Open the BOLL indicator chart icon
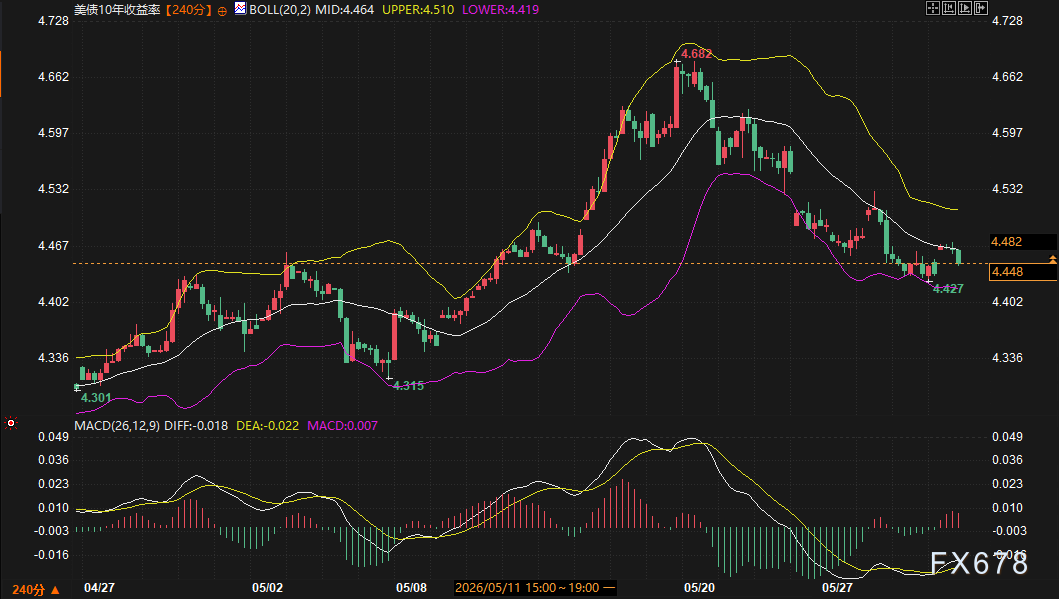The image size is (1059, 599). pos(240,8)
